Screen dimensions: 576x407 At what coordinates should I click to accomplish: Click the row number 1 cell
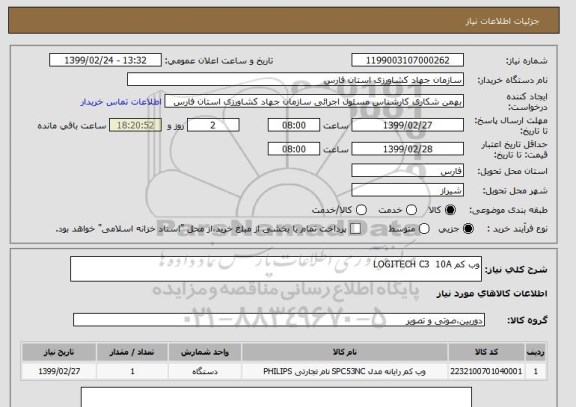(536, 371)
